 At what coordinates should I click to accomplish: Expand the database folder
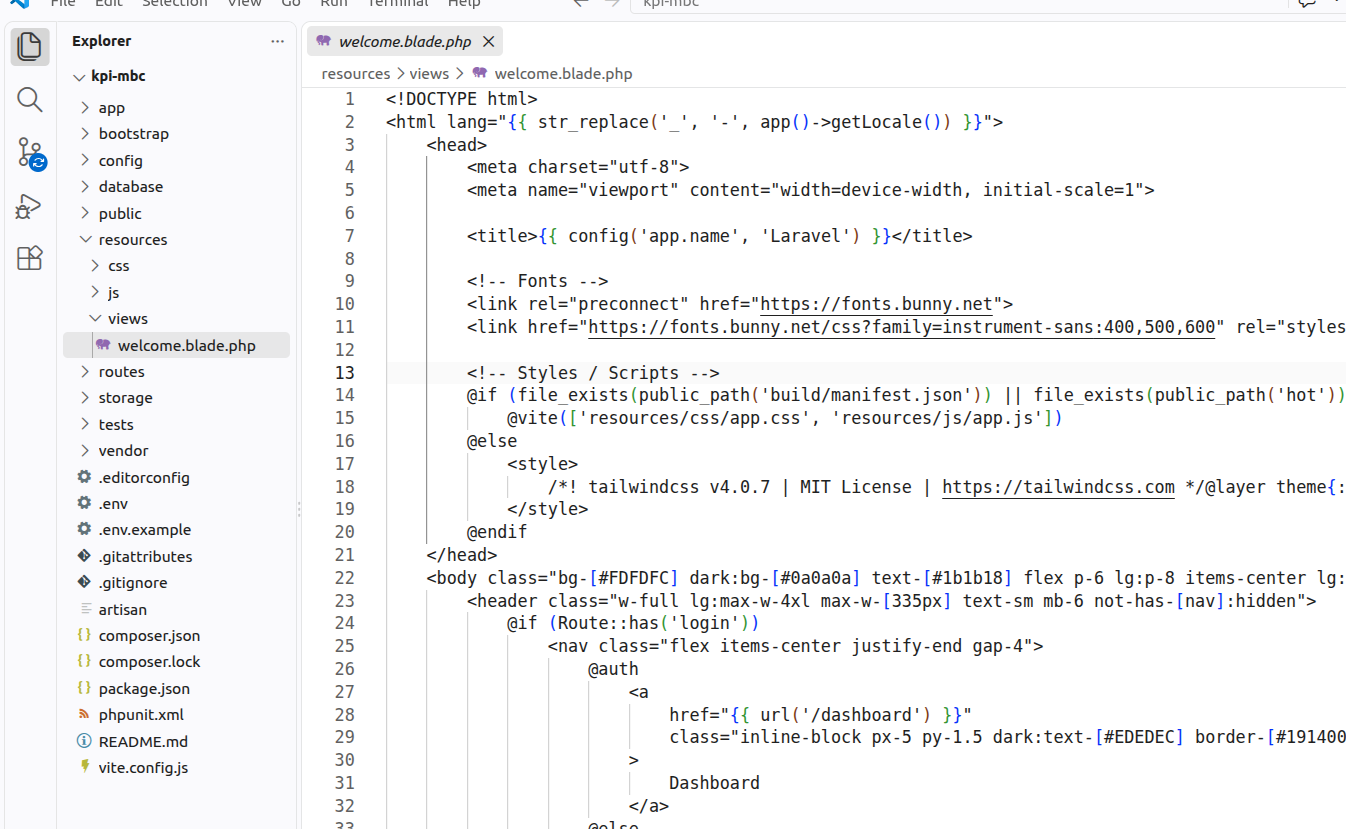point(86,187)
